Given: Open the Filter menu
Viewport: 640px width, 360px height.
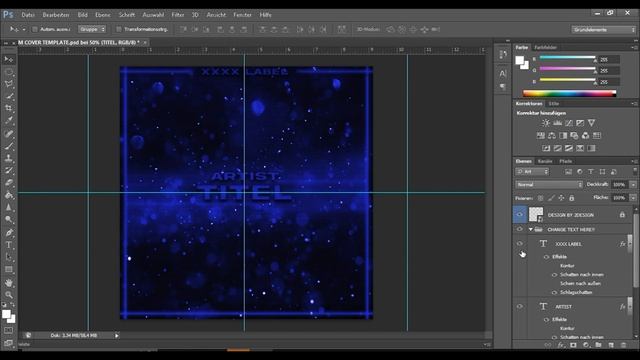Looking at the screenshot, I should 178,15.
